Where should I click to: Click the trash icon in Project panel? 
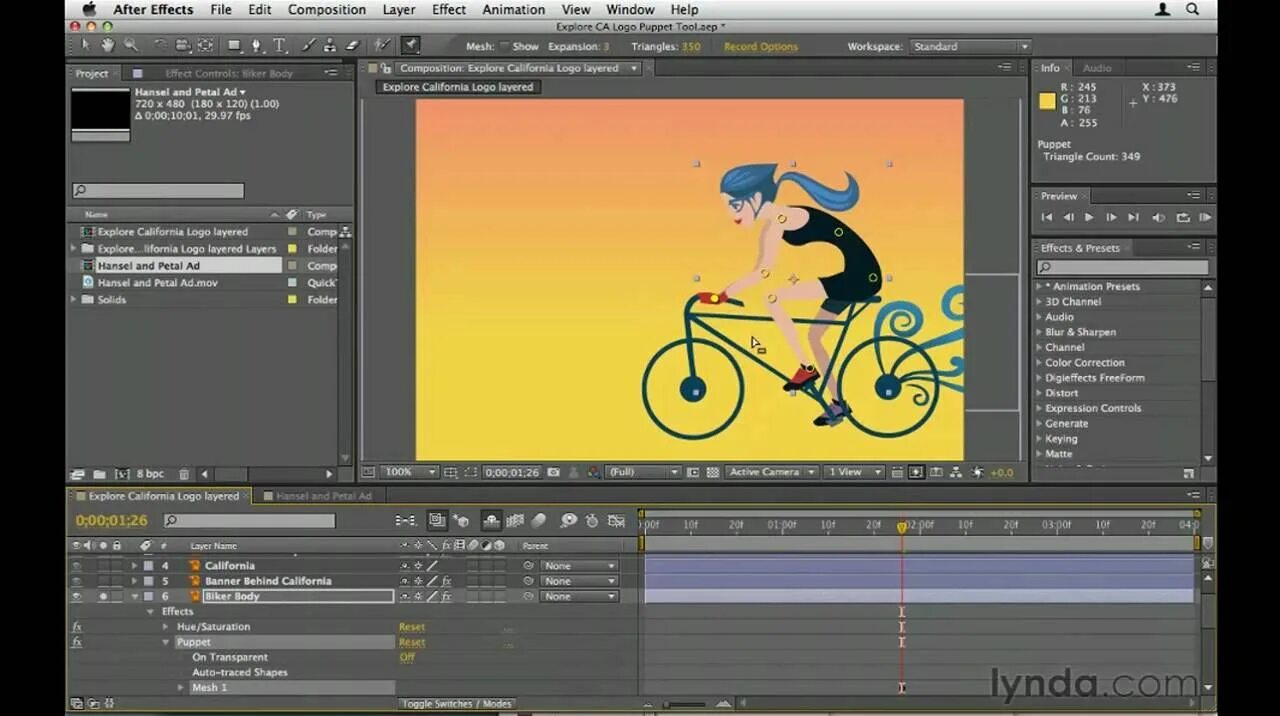pos(184,474)
